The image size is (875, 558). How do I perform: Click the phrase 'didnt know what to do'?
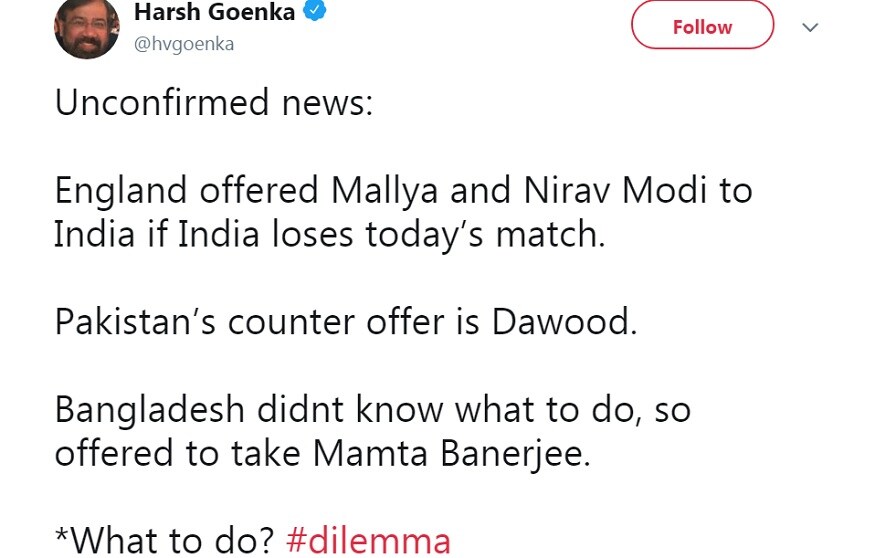[445, 410]
